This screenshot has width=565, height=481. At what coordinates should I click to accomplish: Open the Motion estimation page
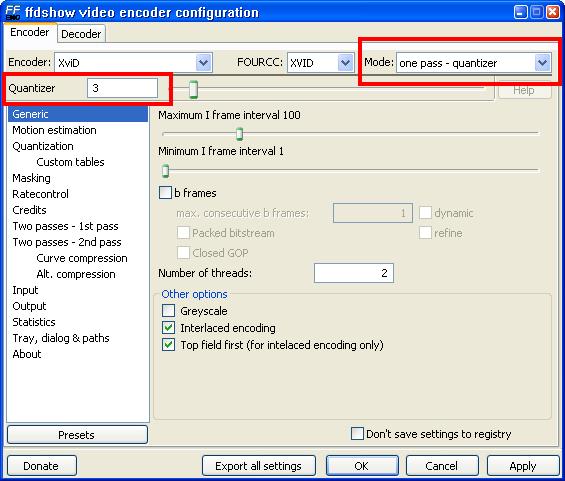point(54,130)
